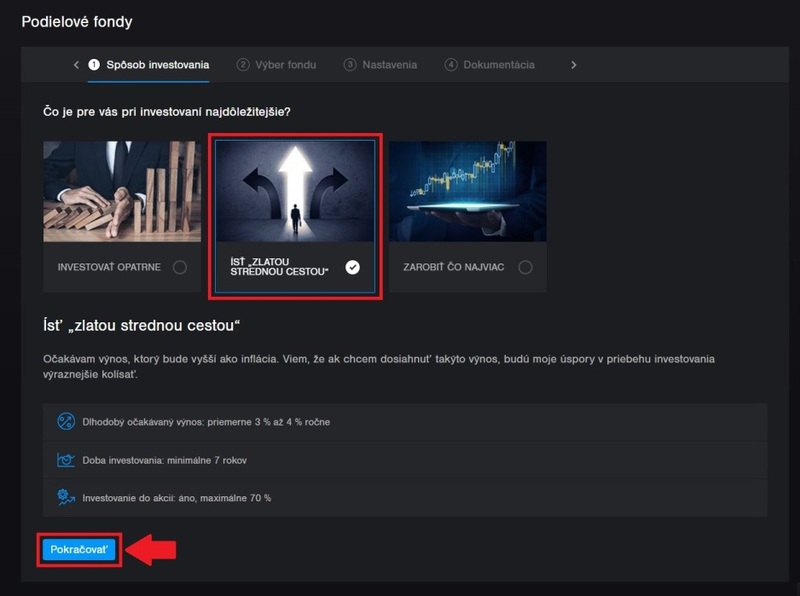The width and height of the screenshot is (800, 596).
Task: Select the Zarobiť čo najviac radio button
Action: click(x=525, y=267)
